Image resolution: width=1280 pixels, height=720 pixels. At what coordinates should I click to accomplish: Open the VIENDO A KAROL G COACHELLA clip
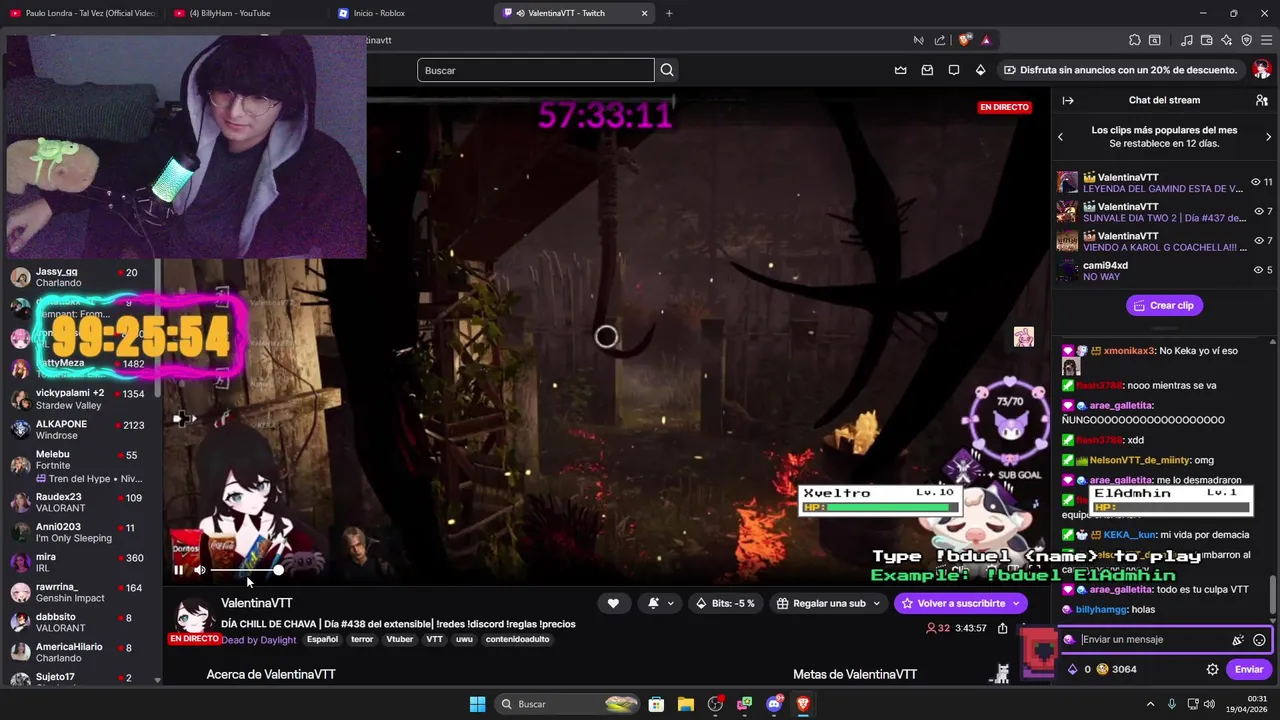(x=1164, y=242)
